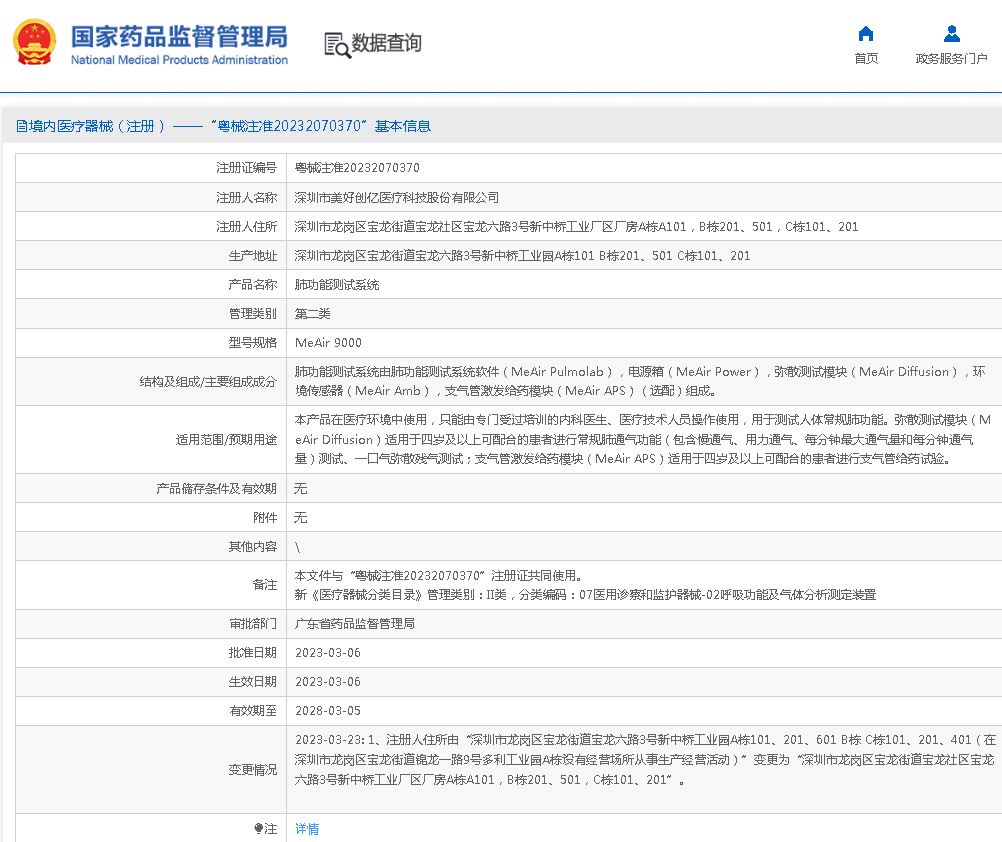The width and height of the screenshot is (1002, 842).
Task: Click the pin icon beside 注 label
Action: pyautogui.click(x=259, y=829)
